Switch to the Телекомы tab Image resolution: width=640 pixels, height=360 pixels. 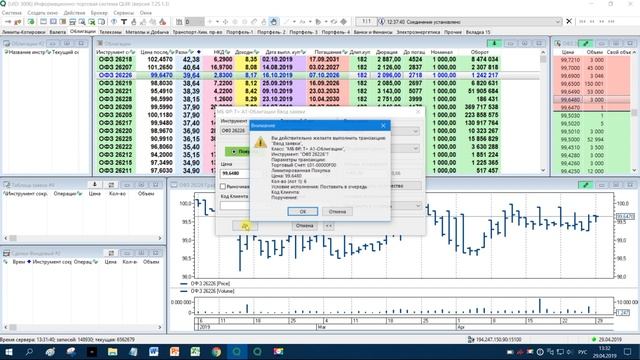111,32
